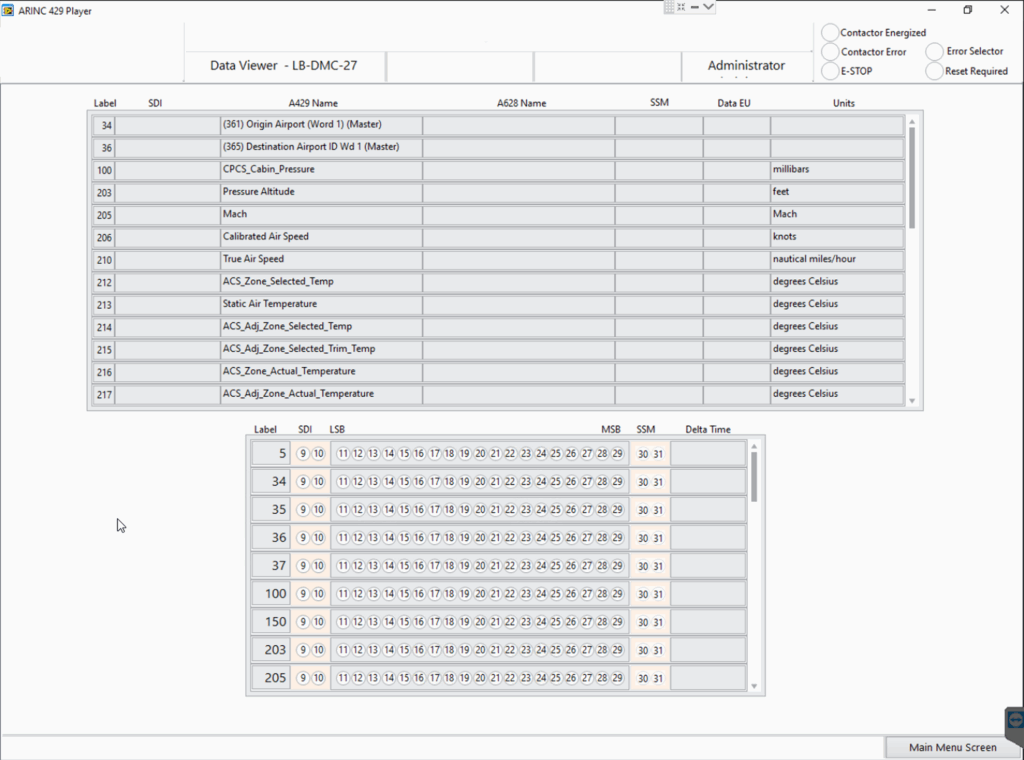Image resolution: width=1024 pixels, height=760 pixels.
Task: Click label 217 cell in top table
Action: coord(104,394)
